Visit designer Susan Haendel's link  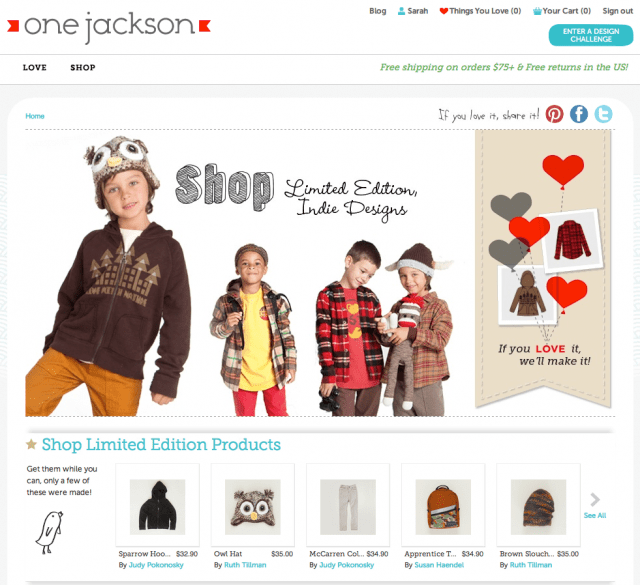[x=439, y=565]
